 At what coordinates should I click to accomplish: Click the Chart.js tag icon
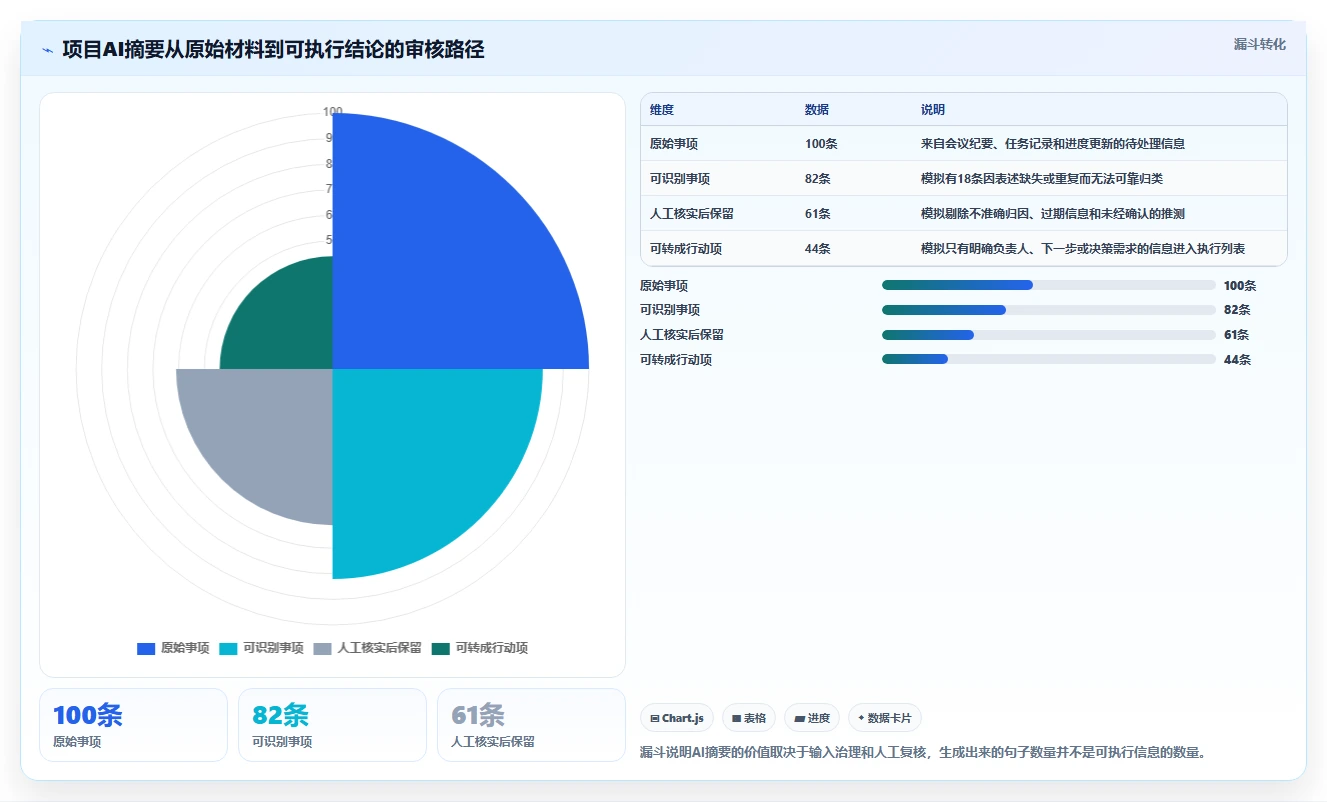pos(654,718)
